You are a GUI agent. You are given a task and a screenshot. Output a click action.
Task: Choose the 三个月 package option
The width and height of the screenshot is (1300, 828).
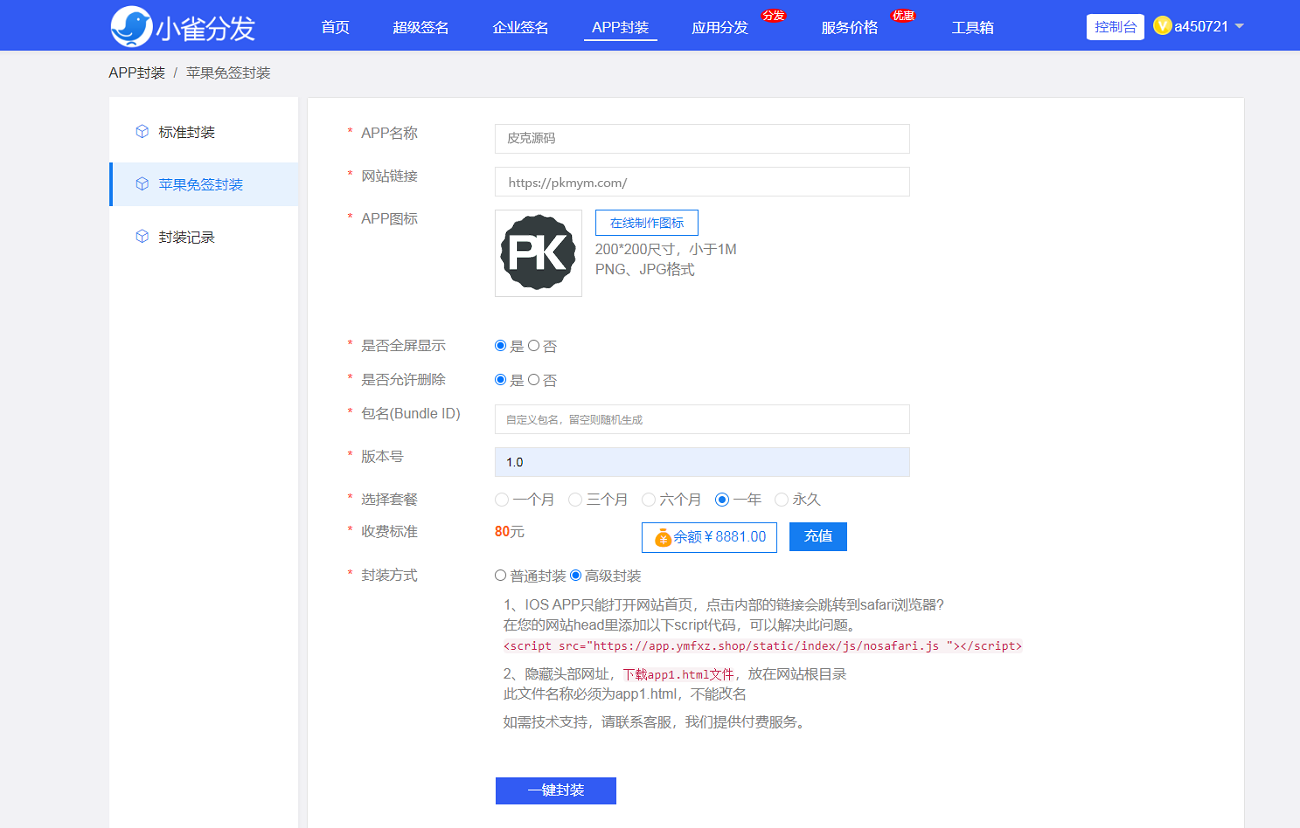[x=575, y=500]
